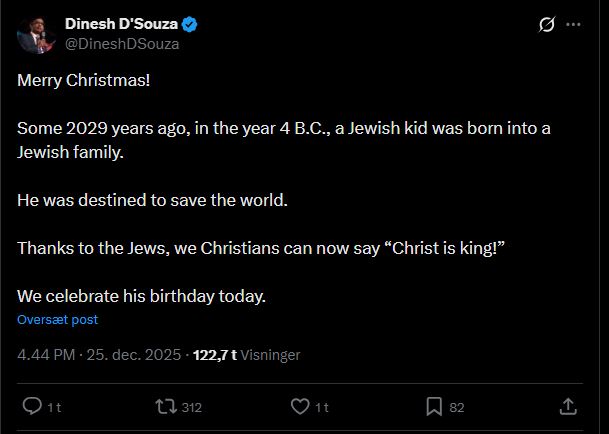Viewport: 609px width, 434px height.
Task: Click the "4.44 PM · 25. dec. 2025" timestamp
Action: (x=99, y=354)
